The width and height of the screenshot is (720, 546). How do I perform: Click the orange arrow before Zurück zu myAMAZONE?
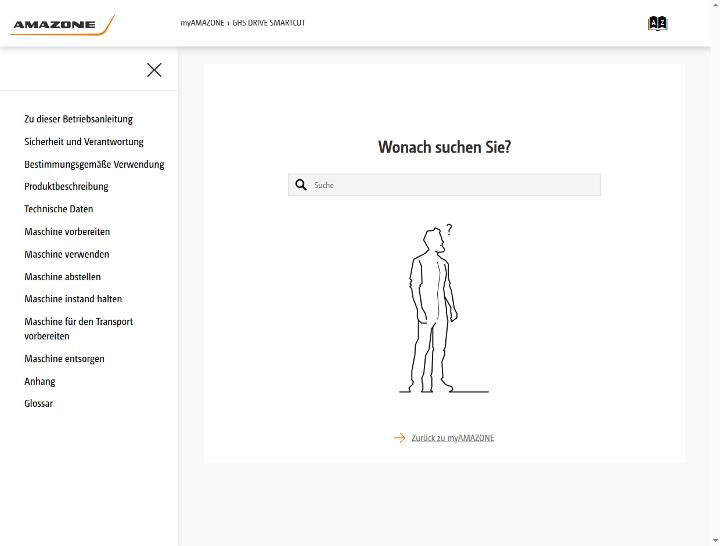point(399,438)
